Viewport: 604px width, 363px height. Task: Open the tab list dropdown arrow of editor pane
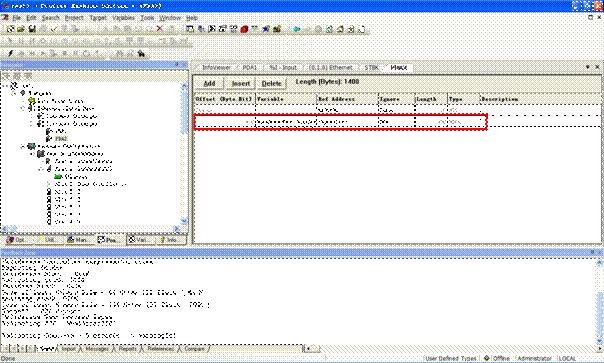[588, 67]
